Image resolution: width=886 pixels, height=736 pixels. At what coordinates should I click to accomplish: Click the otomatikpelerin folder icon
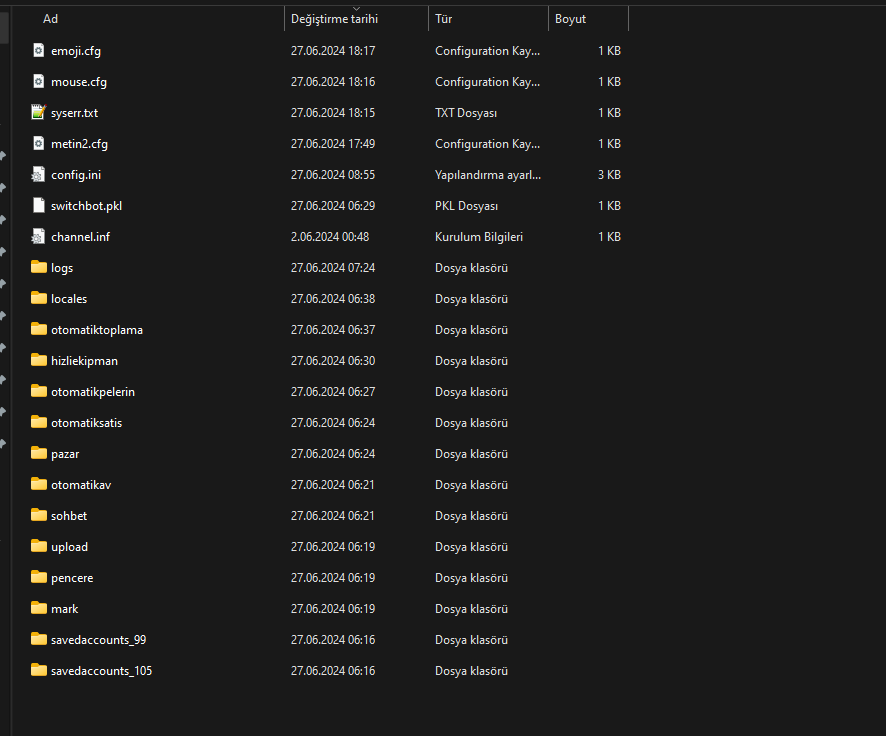tap(38, 391)
